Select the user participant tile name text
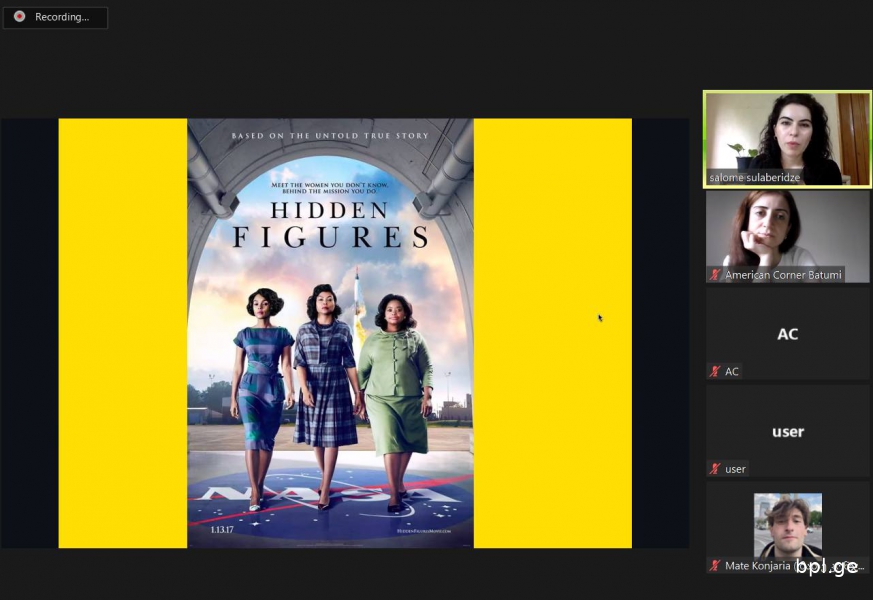873x600 pixels. (788, 431)
